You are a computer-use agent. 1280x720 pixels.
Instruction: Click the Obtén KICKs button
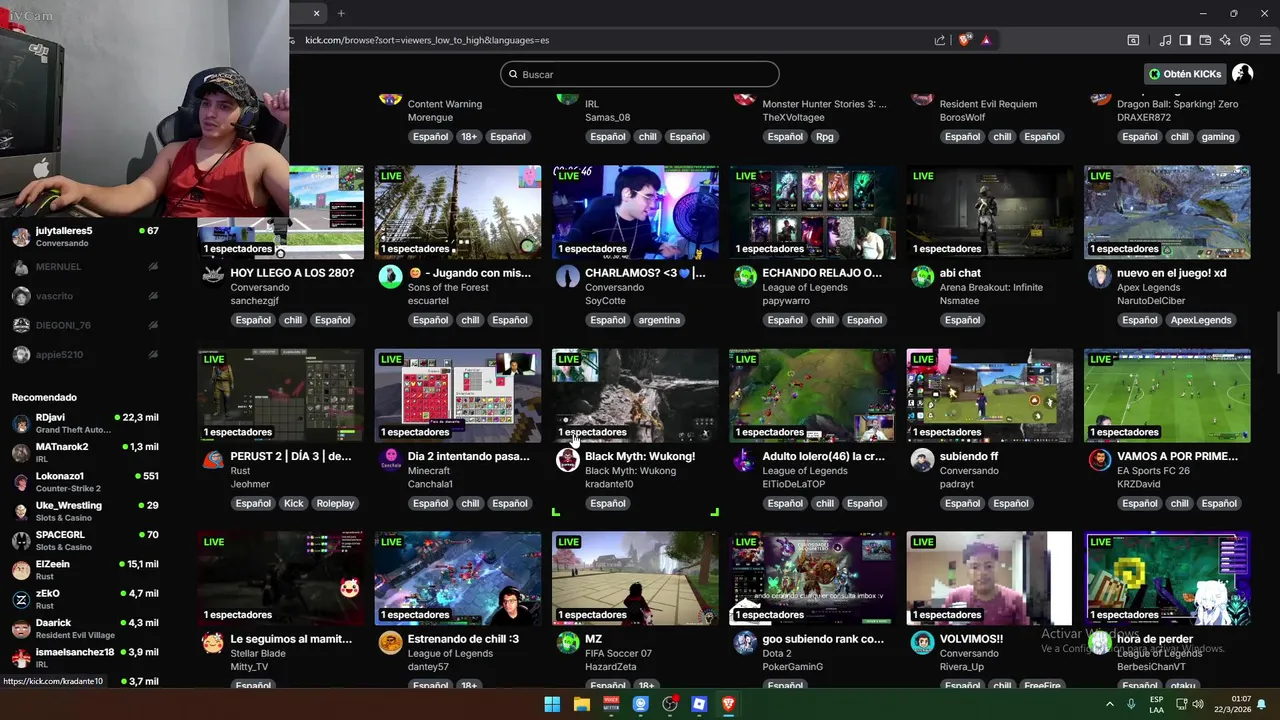coord(1185,74)
